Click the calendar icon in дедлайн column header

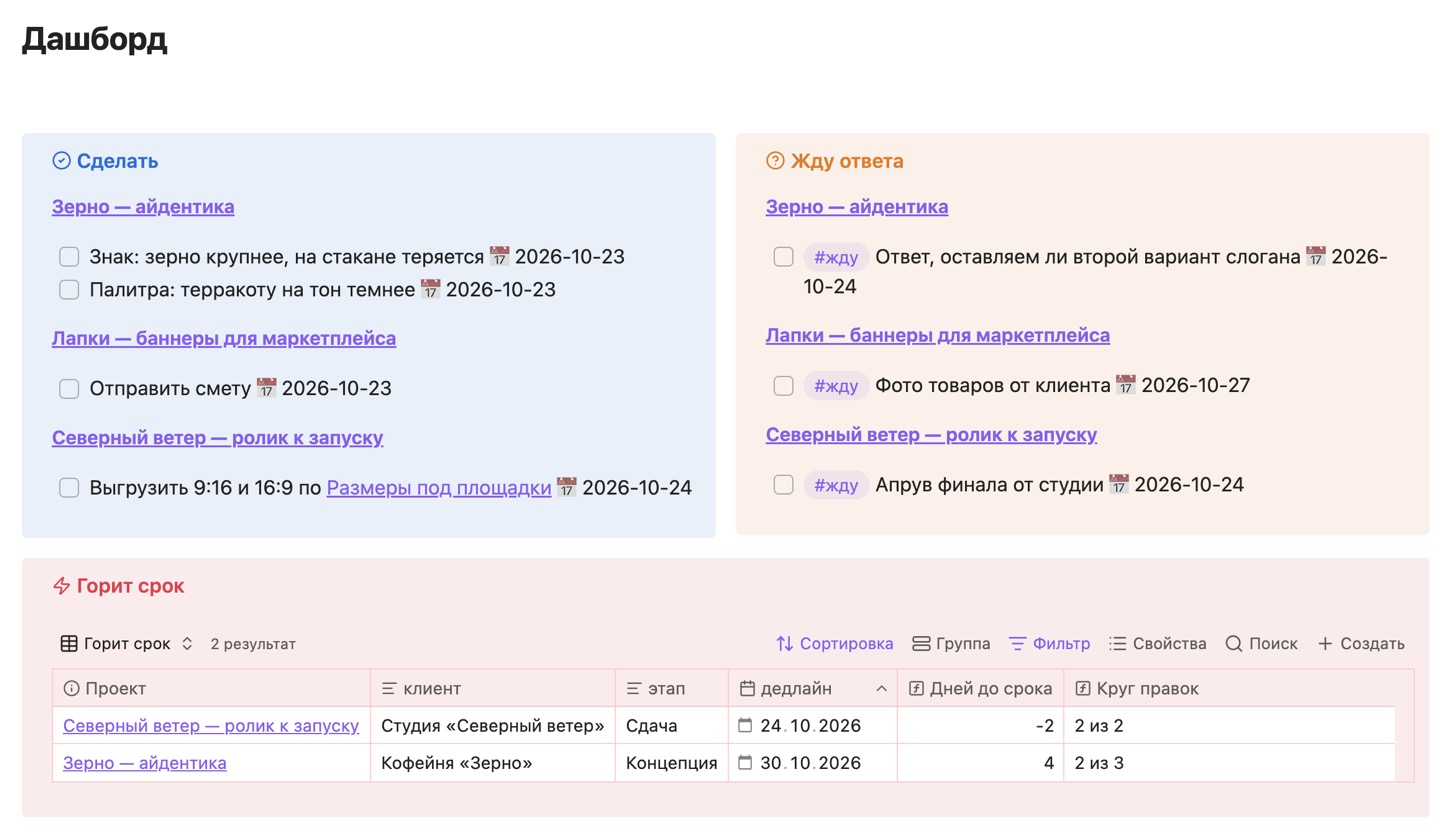point(747,688)
